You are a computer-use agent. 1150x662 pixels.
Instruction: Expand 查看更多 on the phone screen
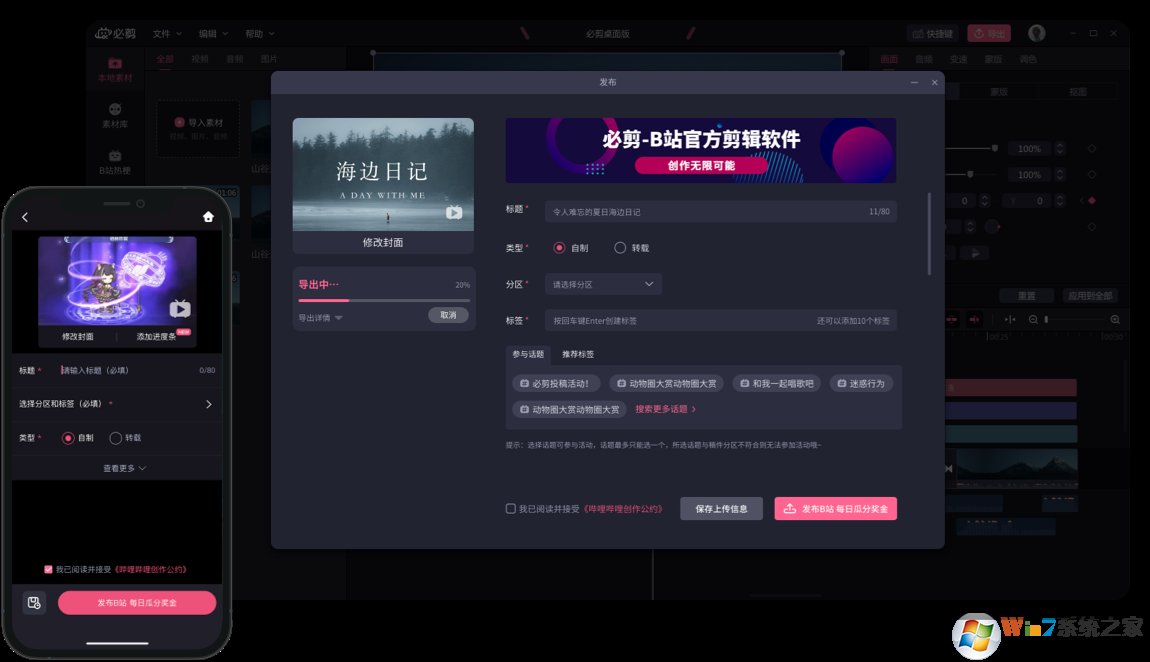[x=124, y=468]
